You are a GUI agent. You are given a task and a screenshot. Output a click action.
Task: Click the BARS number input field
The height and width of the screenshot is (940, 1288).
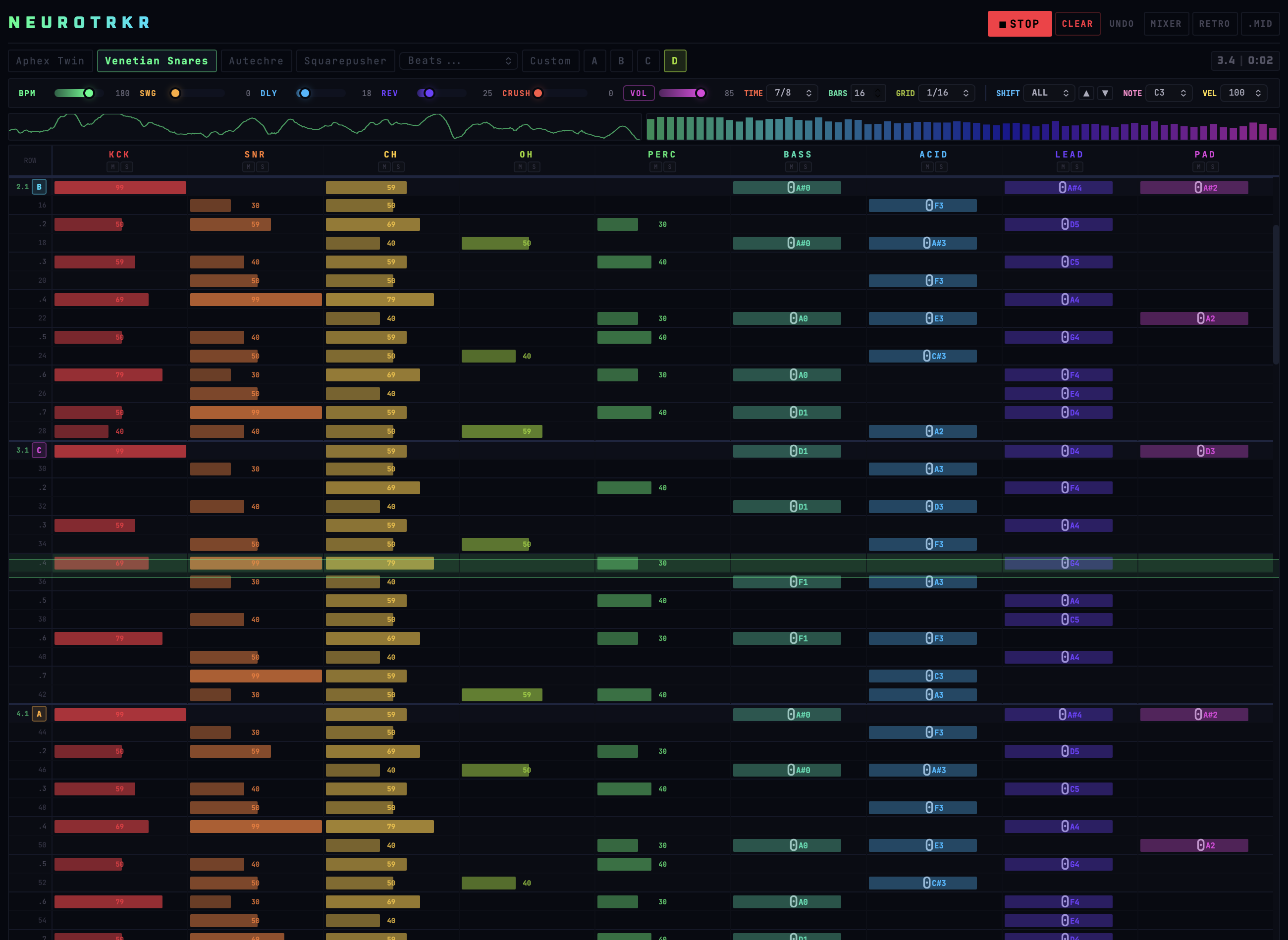coord(868,93)
